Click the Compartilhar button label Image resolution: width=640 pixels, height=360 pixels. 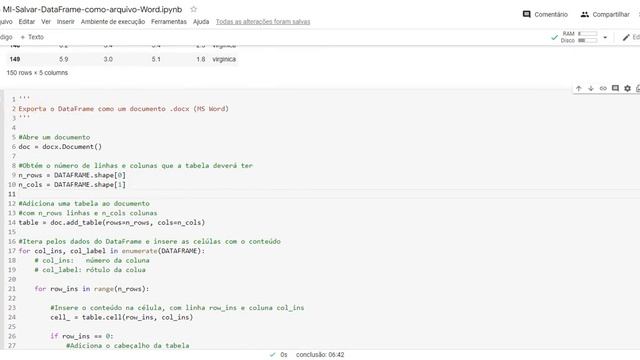coord(611,14)
